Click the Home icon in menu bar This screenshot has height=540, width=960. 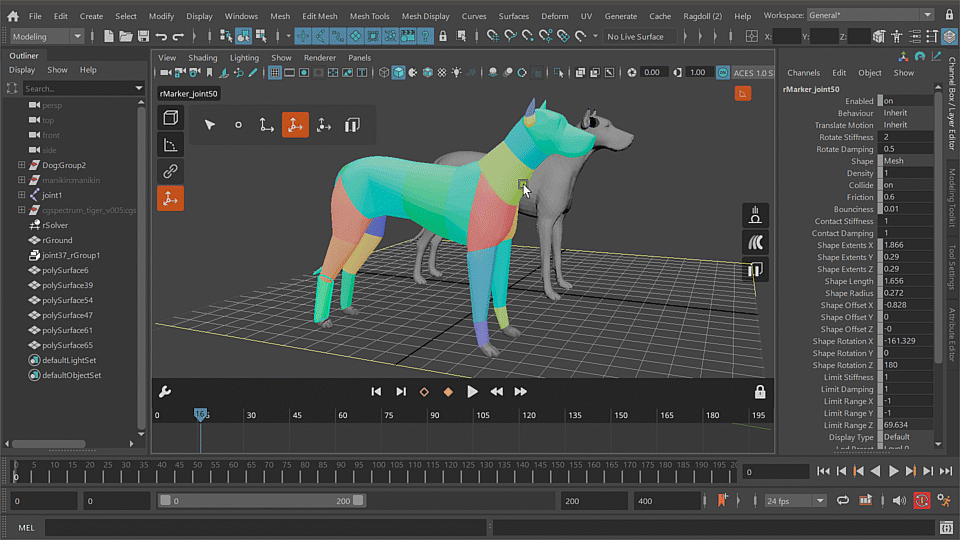coord(12,17)
